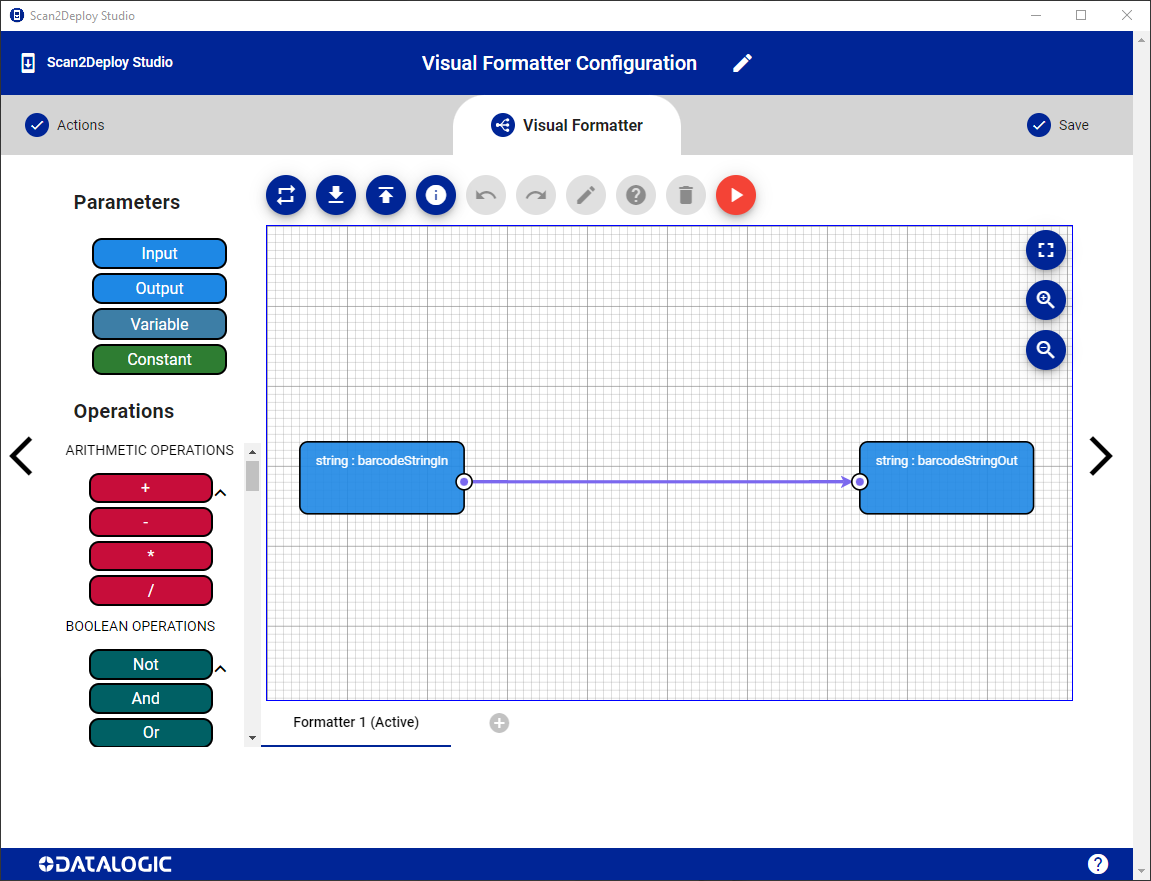This screenshot has height=881, width=1151.
Task: Switch to the Actions step tab
Action: click(x=66, y=125)
